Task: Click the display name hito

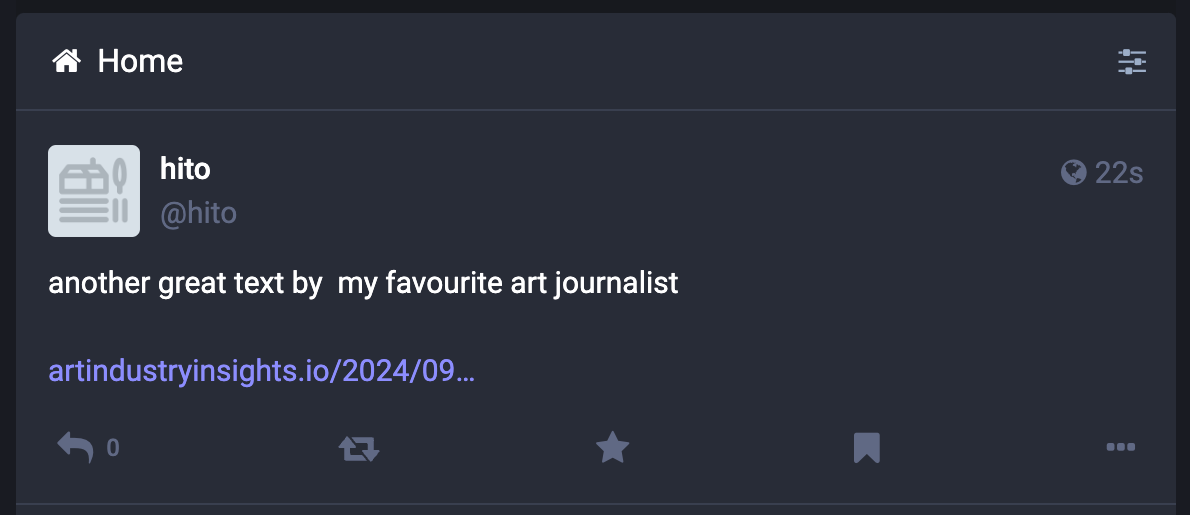Action: pyautogui.click(x=185, y=169)
